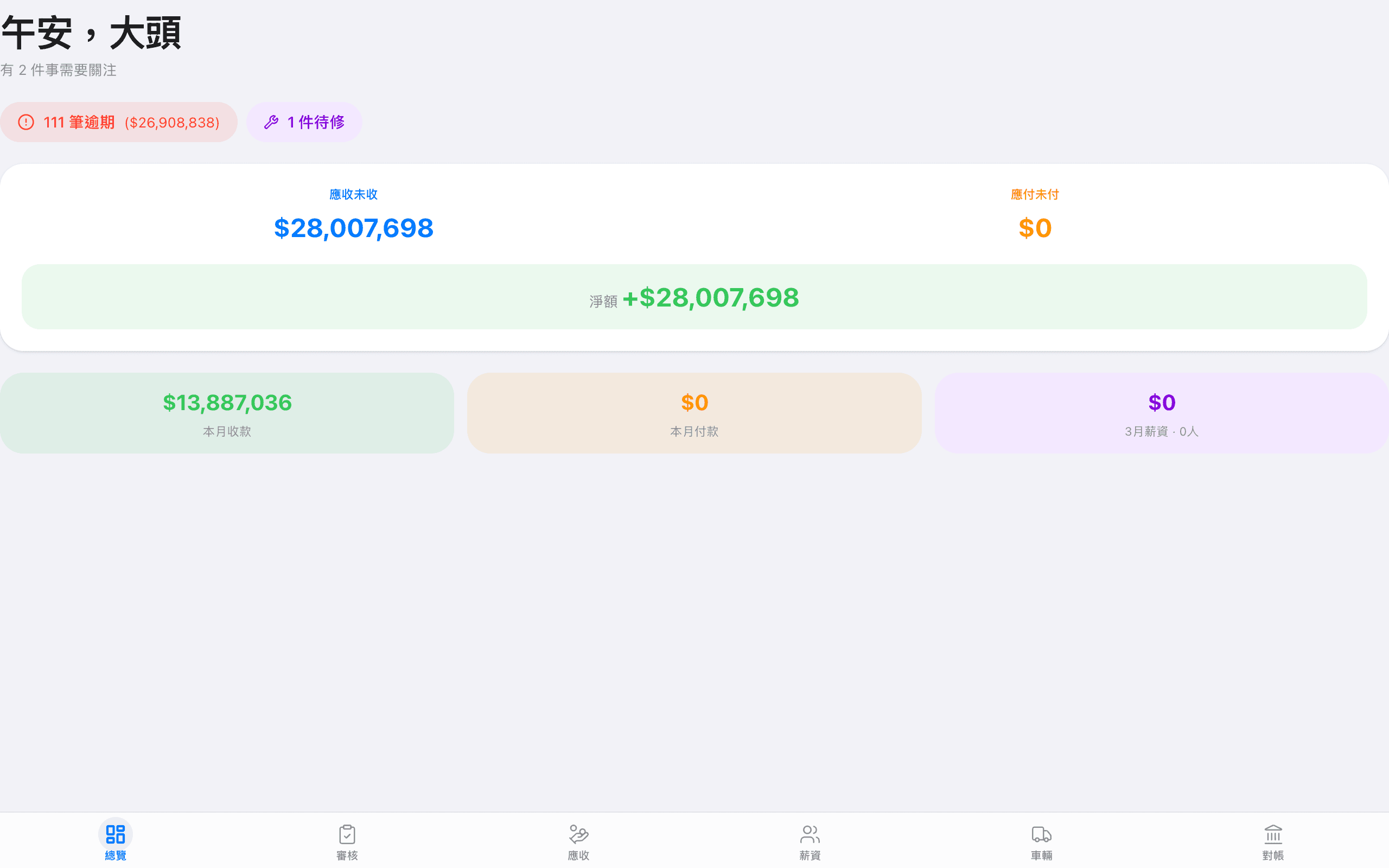Open the 審核 clipboard-check icon
Screen dimensions: 1389x868
click(x=347, y=834)
